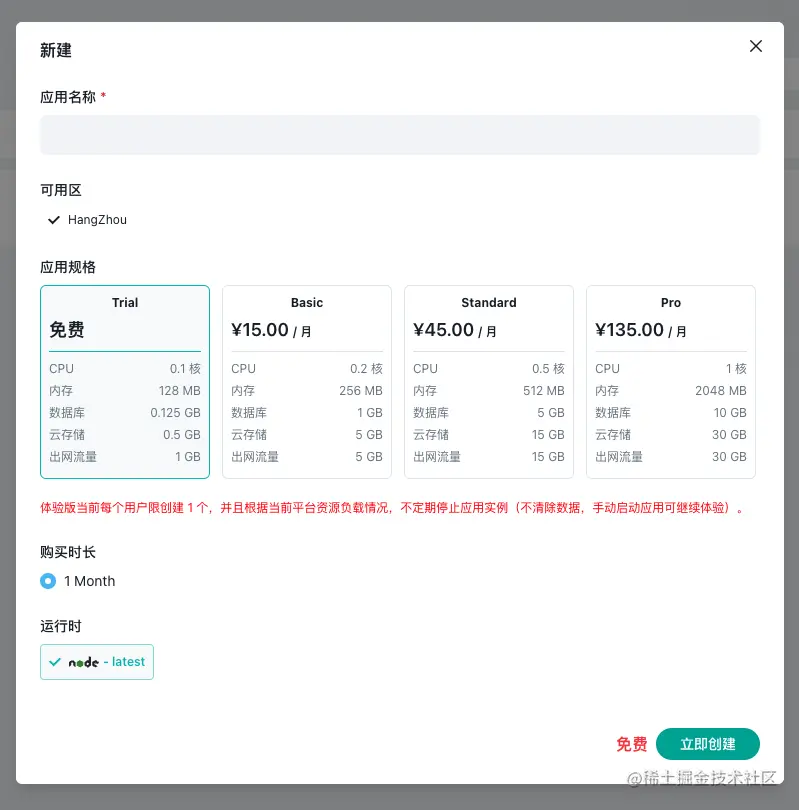799x810 pixels.
Task: Click the red 体验版 warning notice text
Action: 393,508
